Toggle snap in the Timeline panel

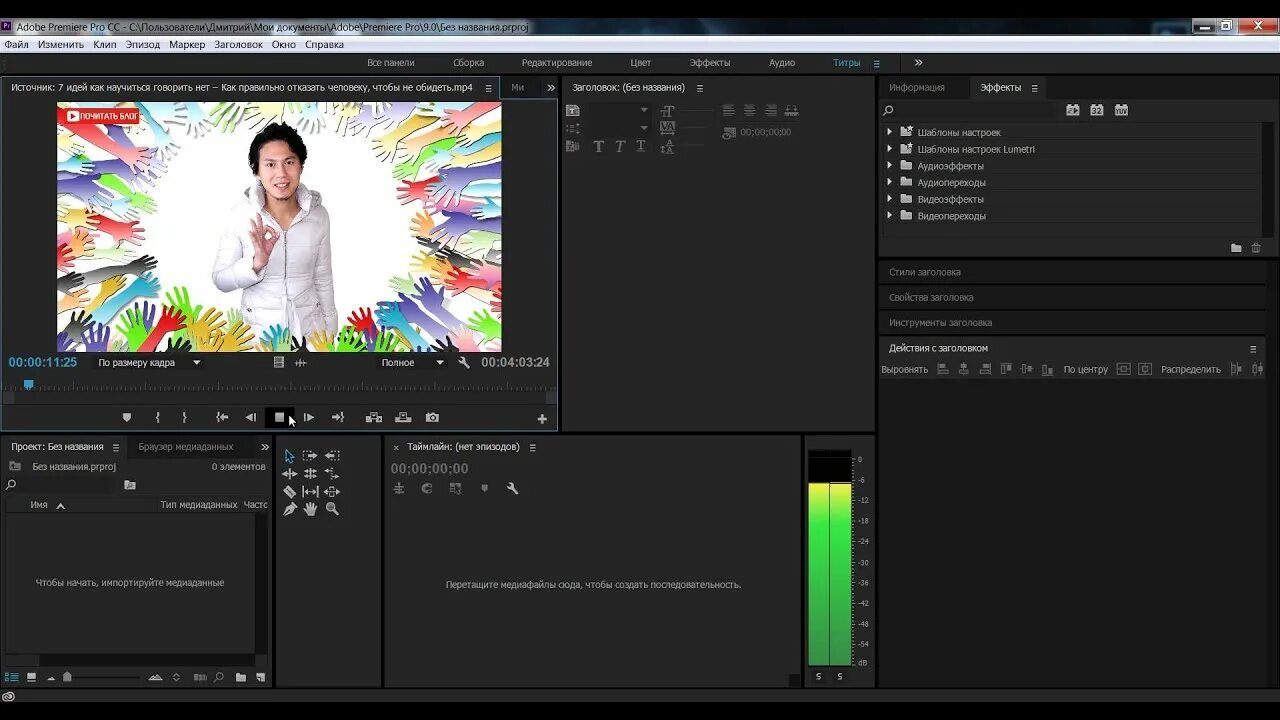(x=427, y=489)
